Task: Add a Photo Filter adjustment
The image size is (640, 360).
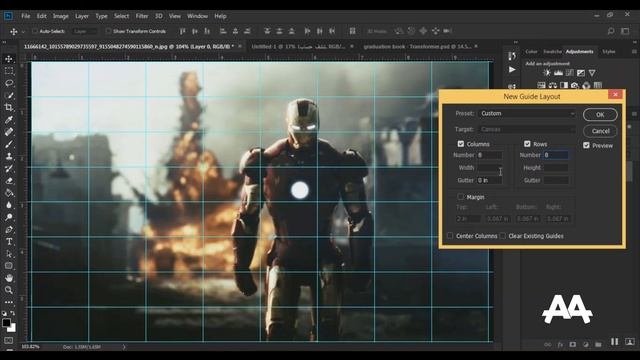Action: click(575, 85)
